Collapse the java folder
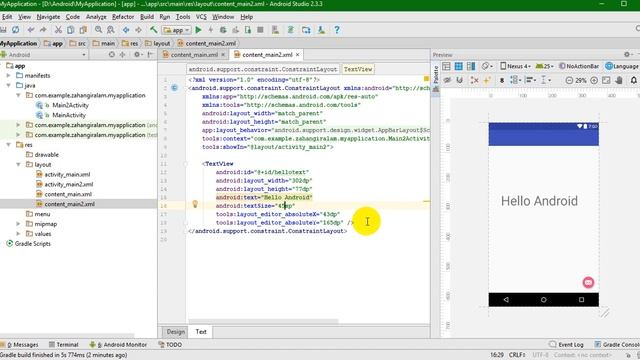 [x=9, y=85]
